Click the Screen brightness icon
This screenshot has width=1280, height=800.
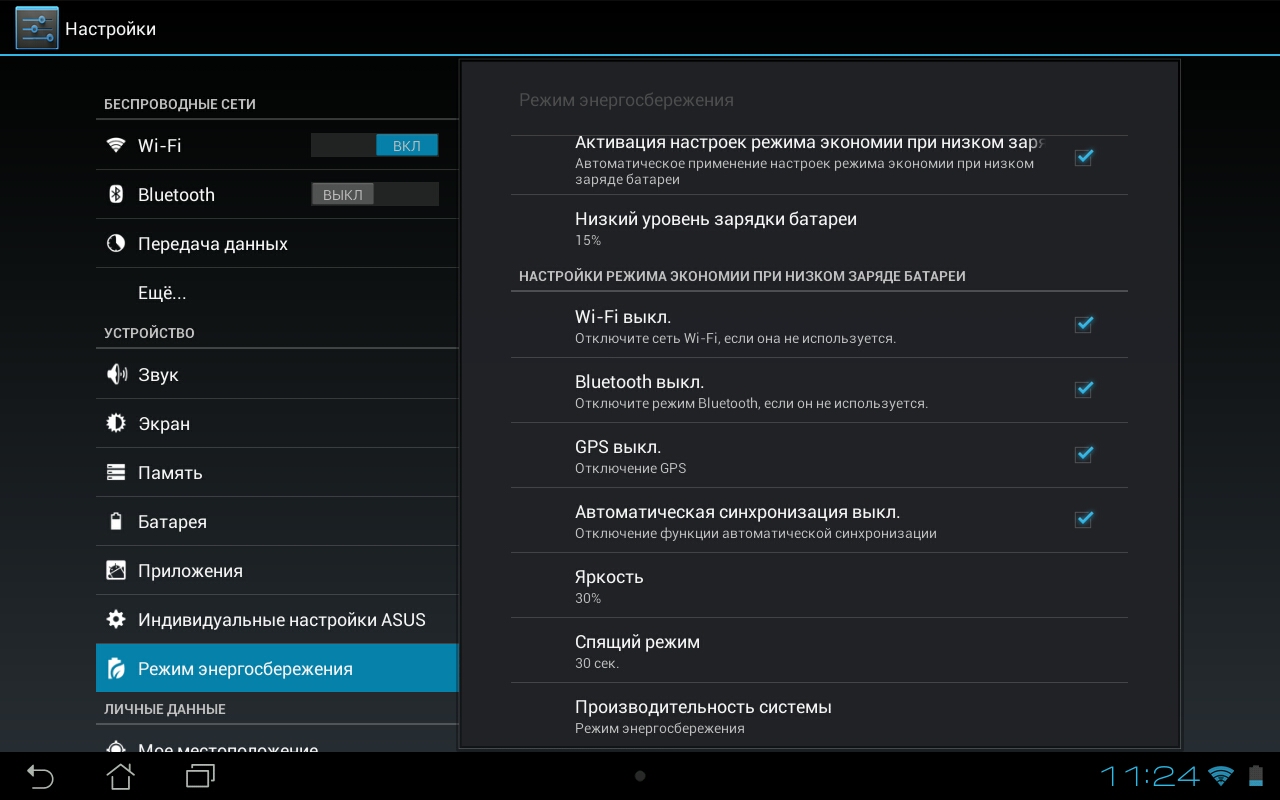click(116, 423)
